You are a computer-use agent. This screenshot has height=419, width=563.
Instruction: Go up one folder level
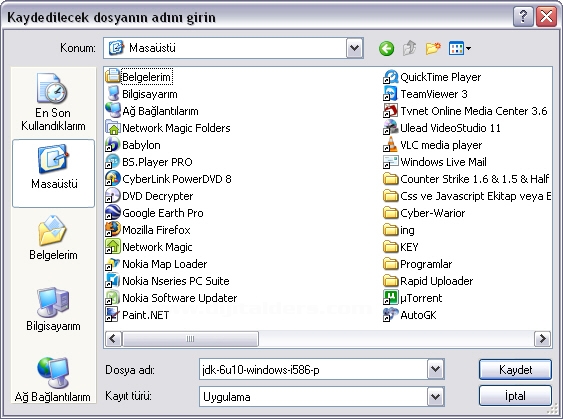409,48
